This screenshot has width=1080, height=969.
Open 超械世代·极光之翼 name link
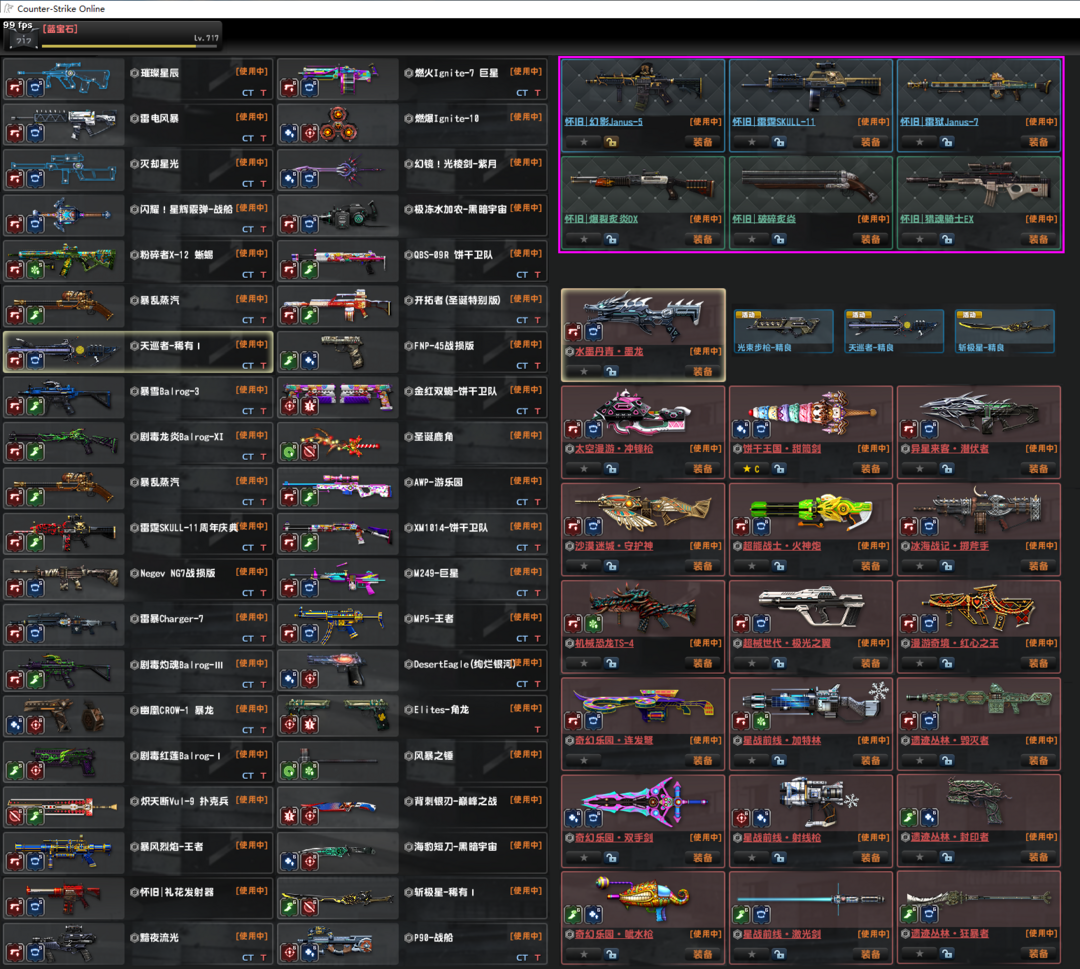786,643
